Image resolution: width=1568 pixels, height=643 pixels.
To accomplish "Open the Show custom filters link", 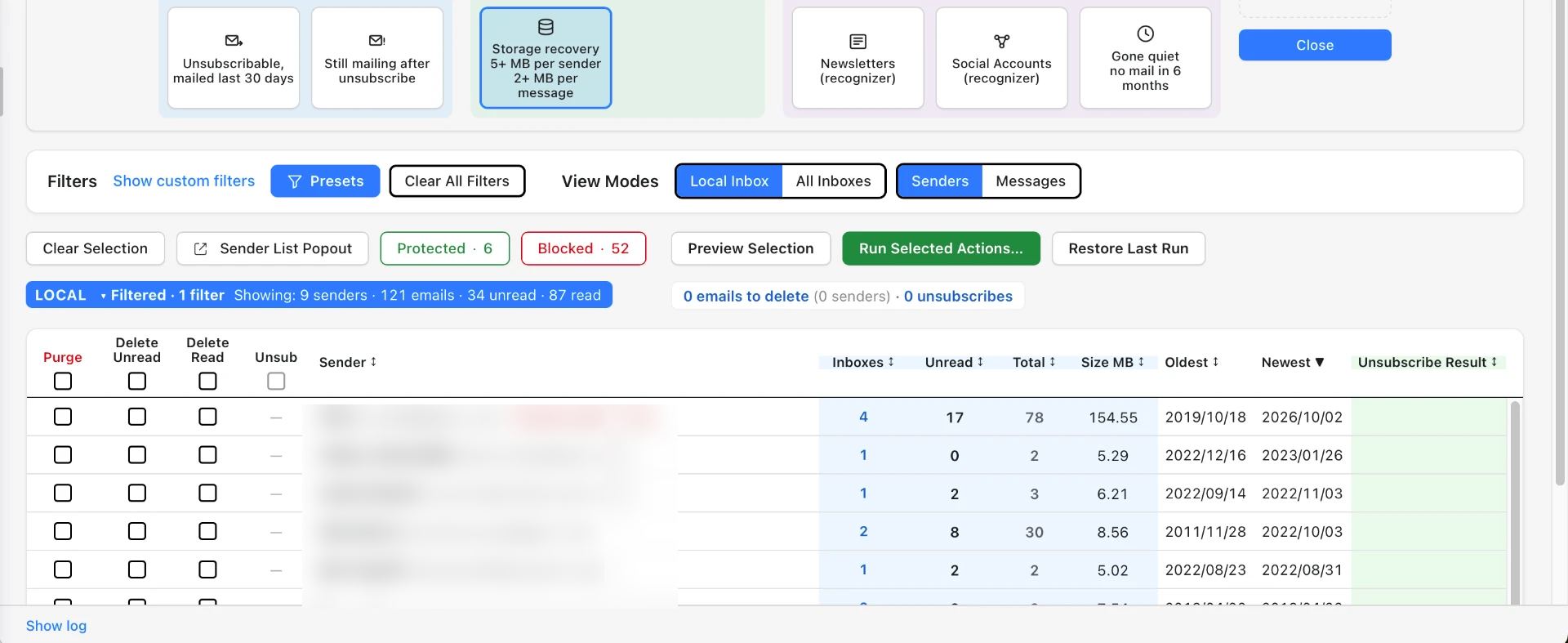I will tap(184, 181).
